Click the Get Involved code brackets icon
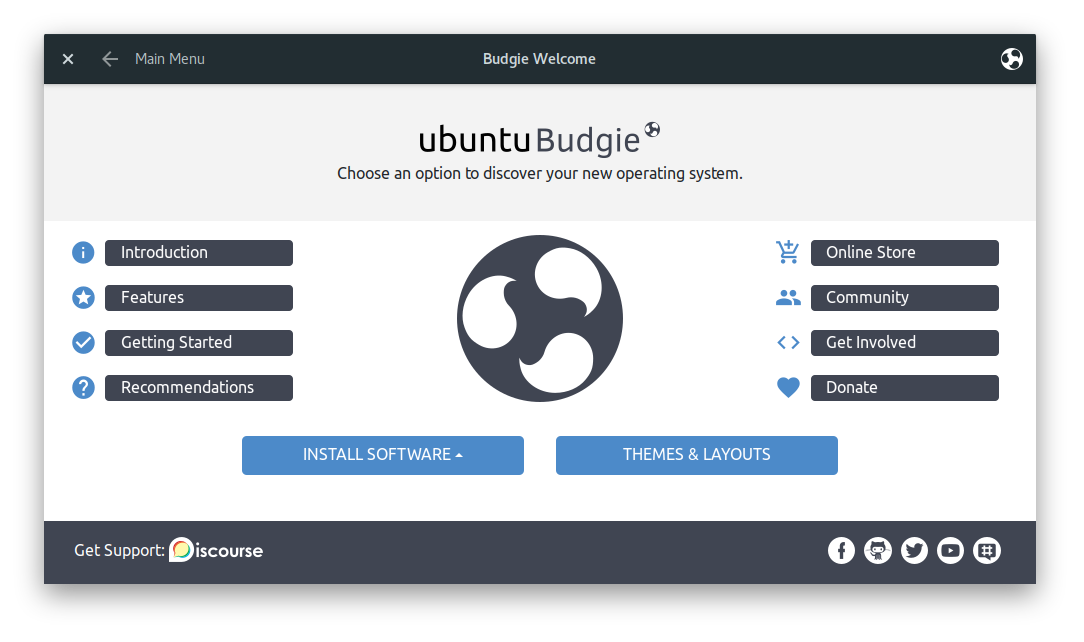1084x642 pixels. pos(788,343)
